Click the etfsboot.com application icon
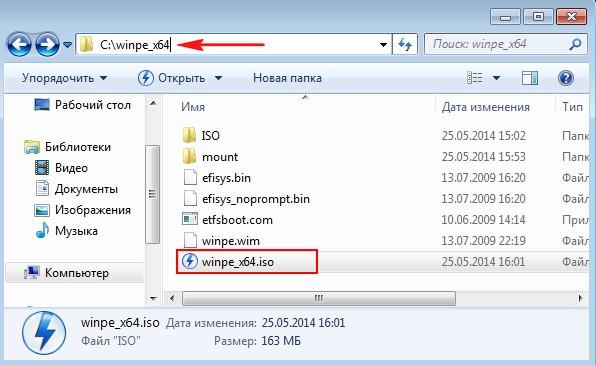Image resolution: width=596 pixels, height=365 pixels. 190,219
